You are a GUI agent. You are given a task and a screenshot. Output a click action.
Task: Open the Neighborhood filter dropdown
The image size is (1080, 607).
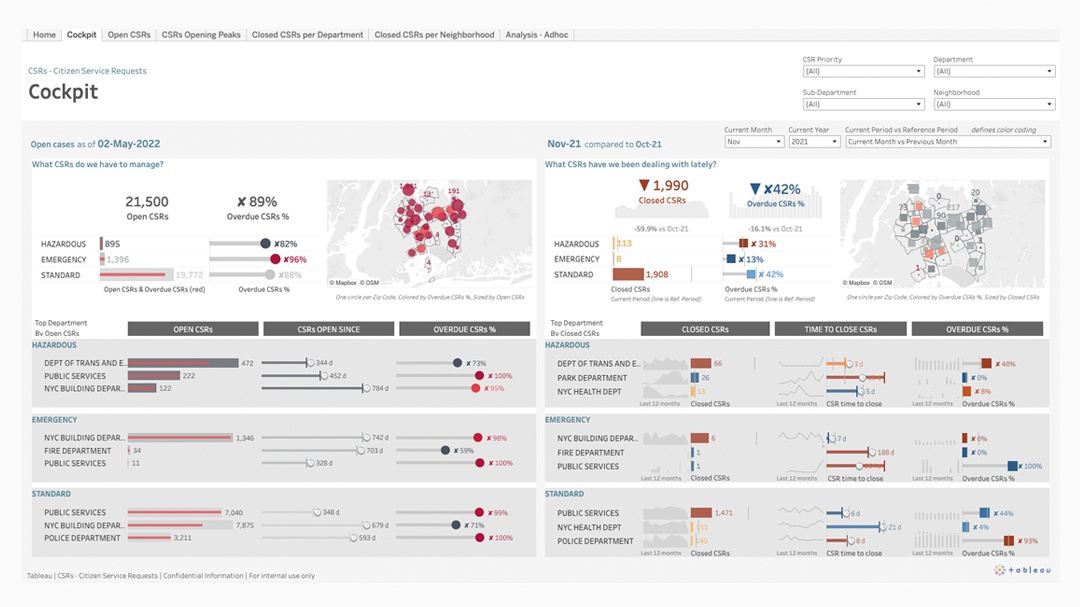tap(994, 104)
